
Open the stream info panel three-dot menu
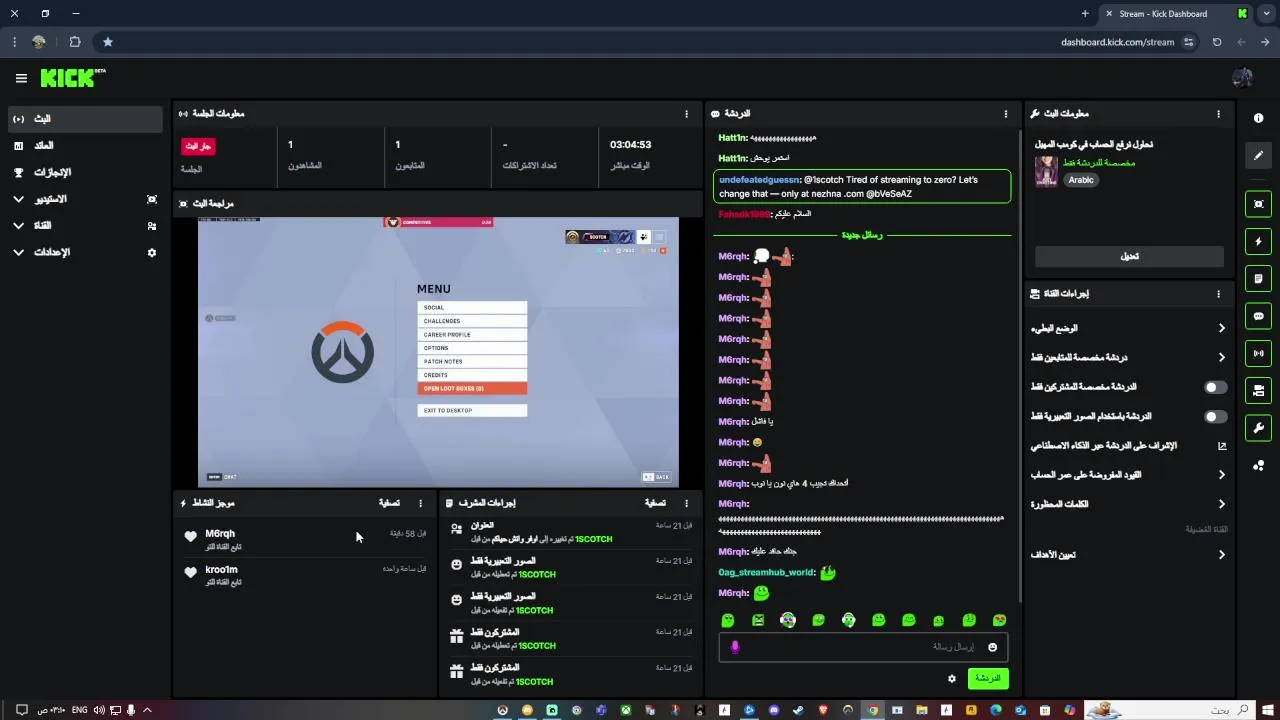1218,114
